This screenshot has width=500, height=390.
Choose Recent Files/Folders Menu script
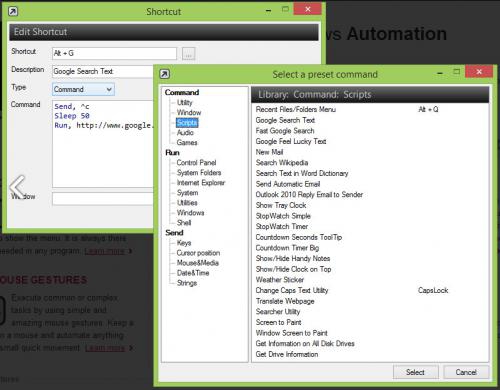296,109
